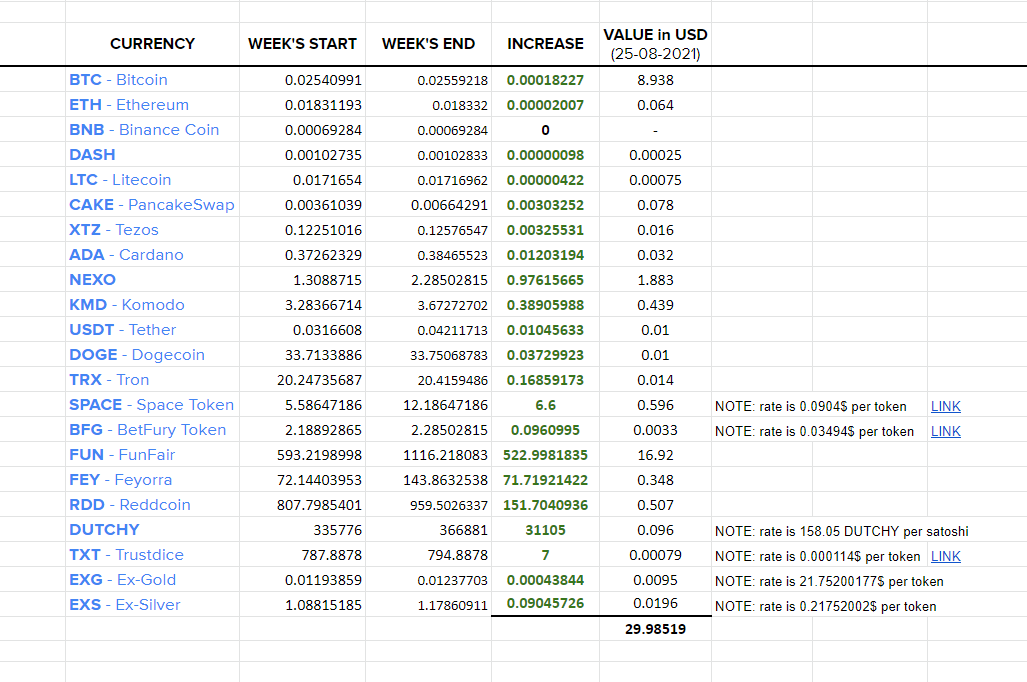The width and height of the screenshot is (1027, 682).
Task: Select the CURRENCY column header
Action: pos(153,44)
